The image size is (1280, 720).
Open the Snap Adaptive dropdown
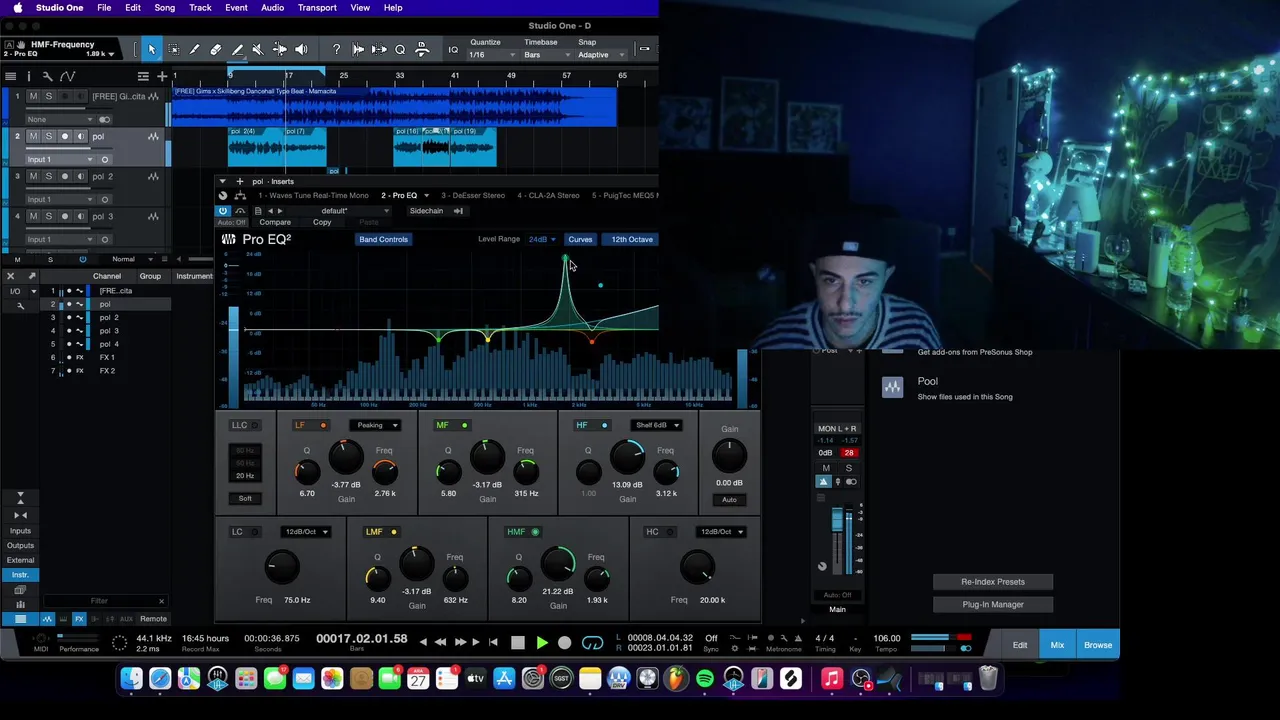point(601,55)
